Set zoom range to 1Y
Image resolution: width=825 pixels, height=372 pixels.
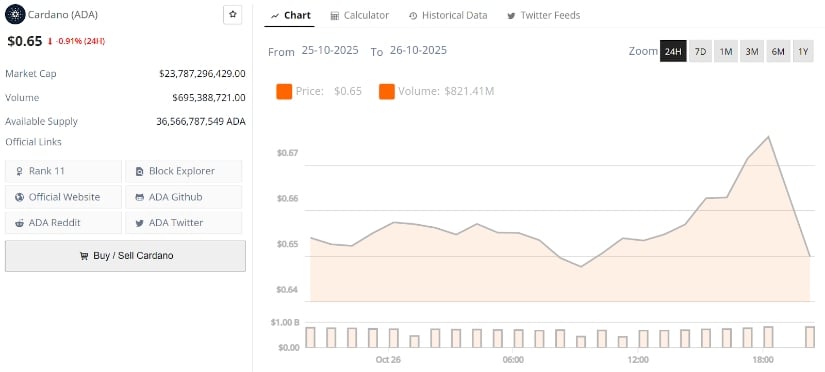tap(803, 51)
